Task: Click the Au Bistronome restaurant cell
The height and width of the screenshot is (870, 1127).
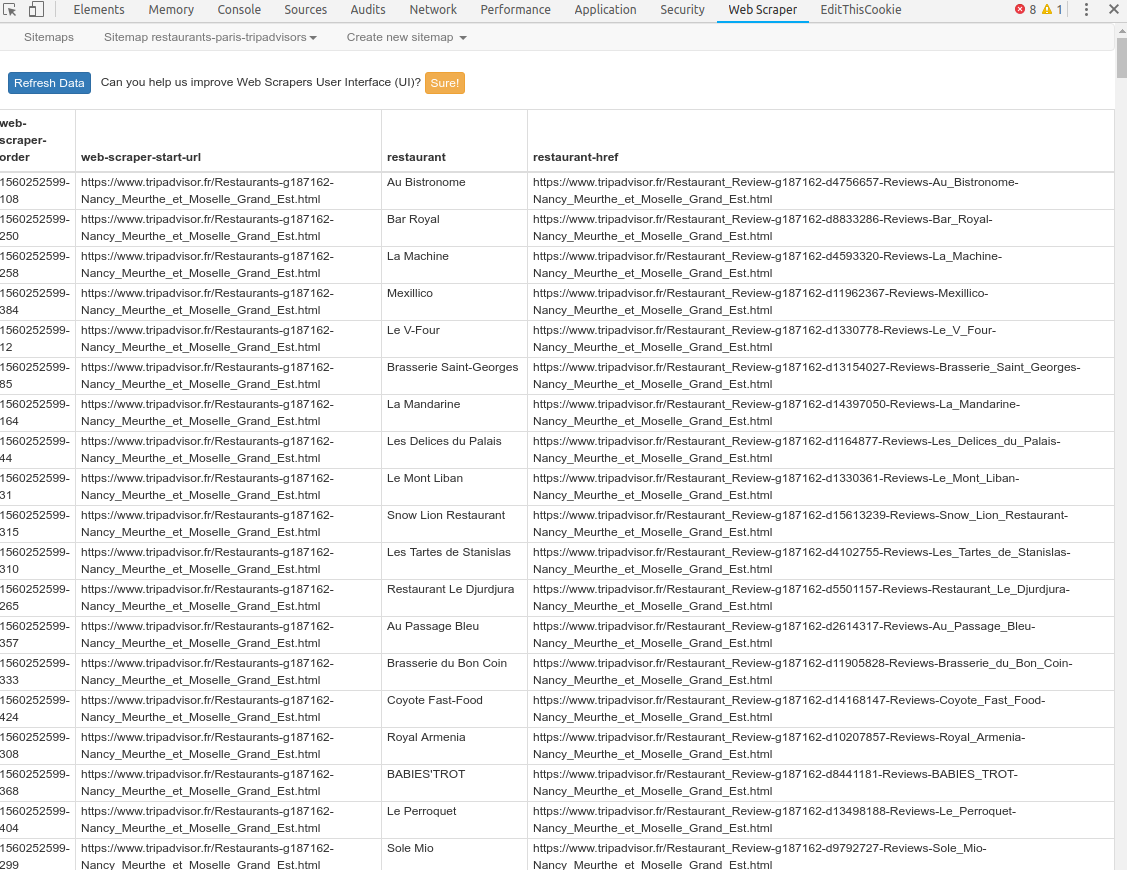Action: (426, 183)
